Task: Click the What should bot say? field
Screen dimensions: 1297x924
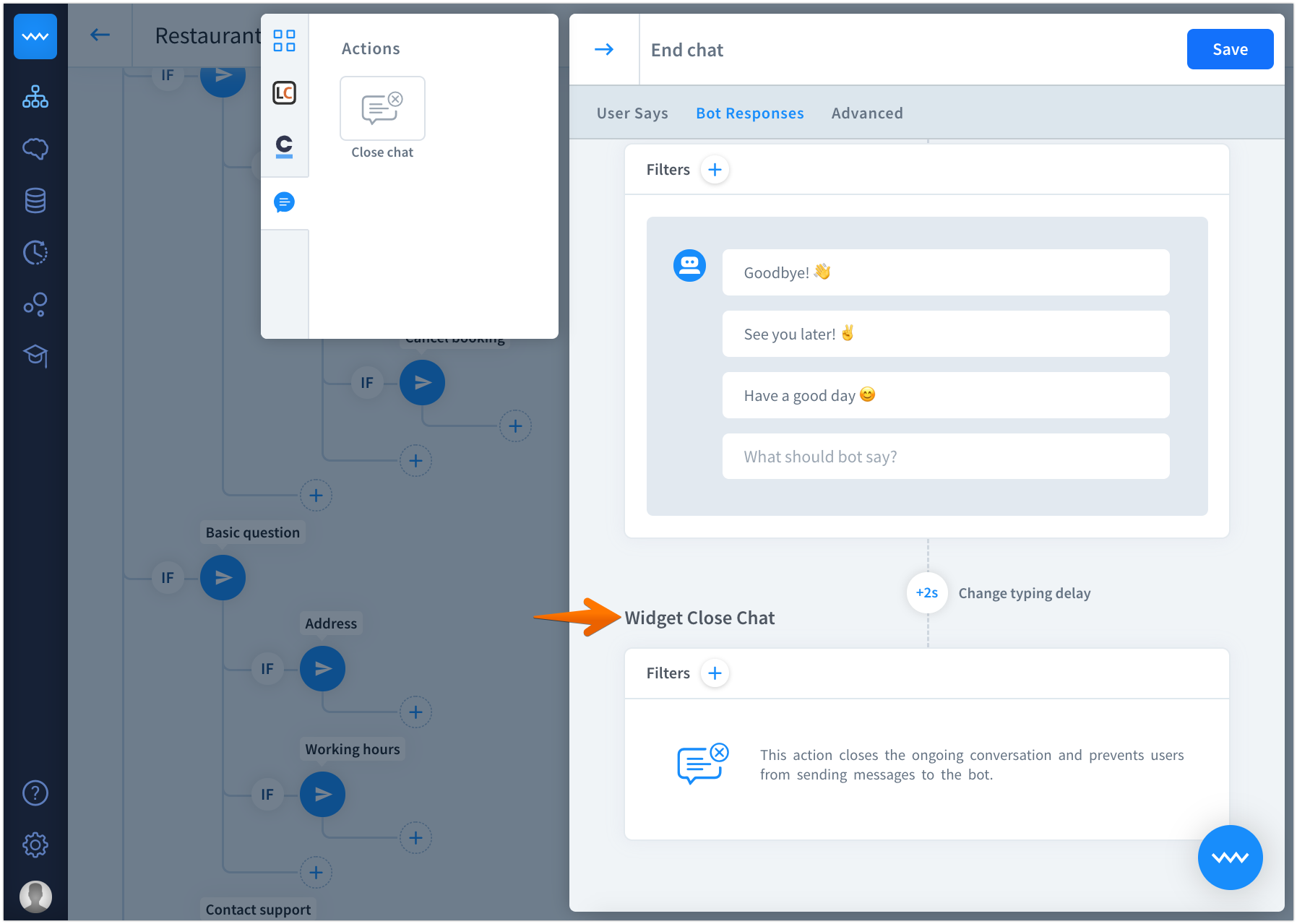Action: (946, 457)
